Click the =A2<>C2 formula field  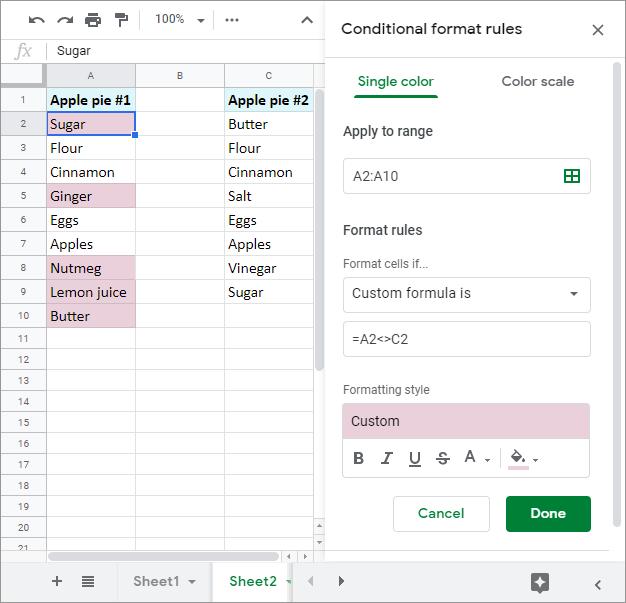tap(467, 339)
